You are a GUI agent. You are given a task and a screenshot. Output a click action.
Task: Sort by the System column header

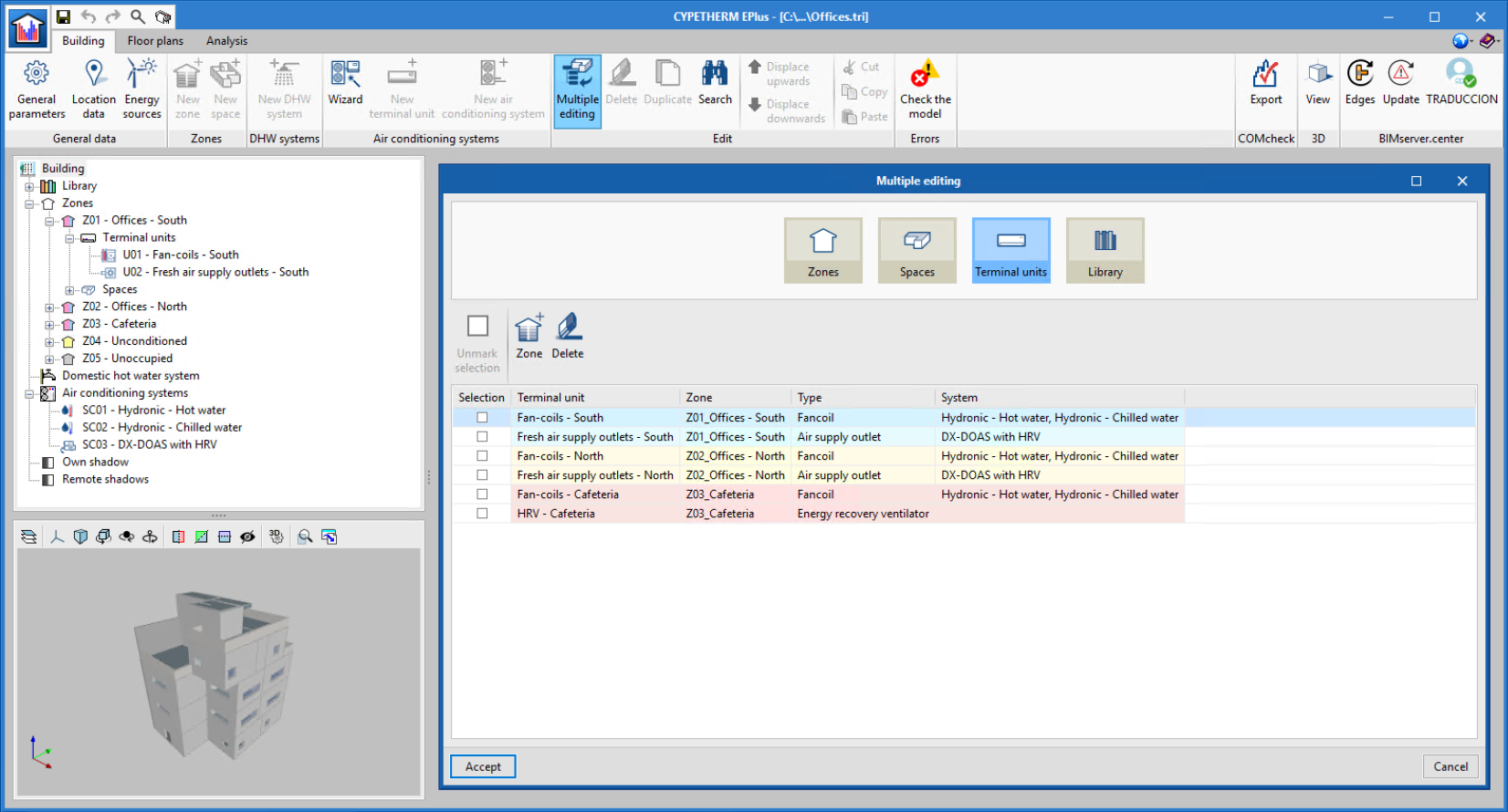(1060, 397)
